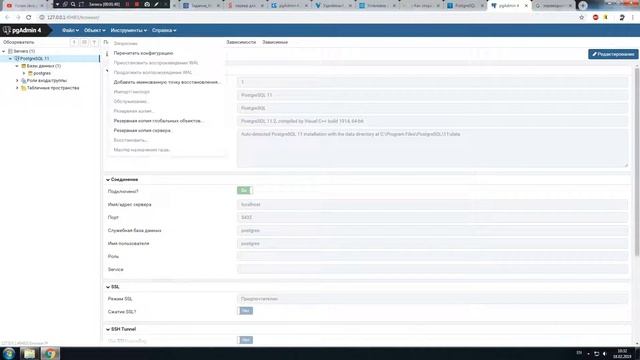This screenshot has width=640, height=360.
Task: Click the Servers group icon
Action: point(11,51)
